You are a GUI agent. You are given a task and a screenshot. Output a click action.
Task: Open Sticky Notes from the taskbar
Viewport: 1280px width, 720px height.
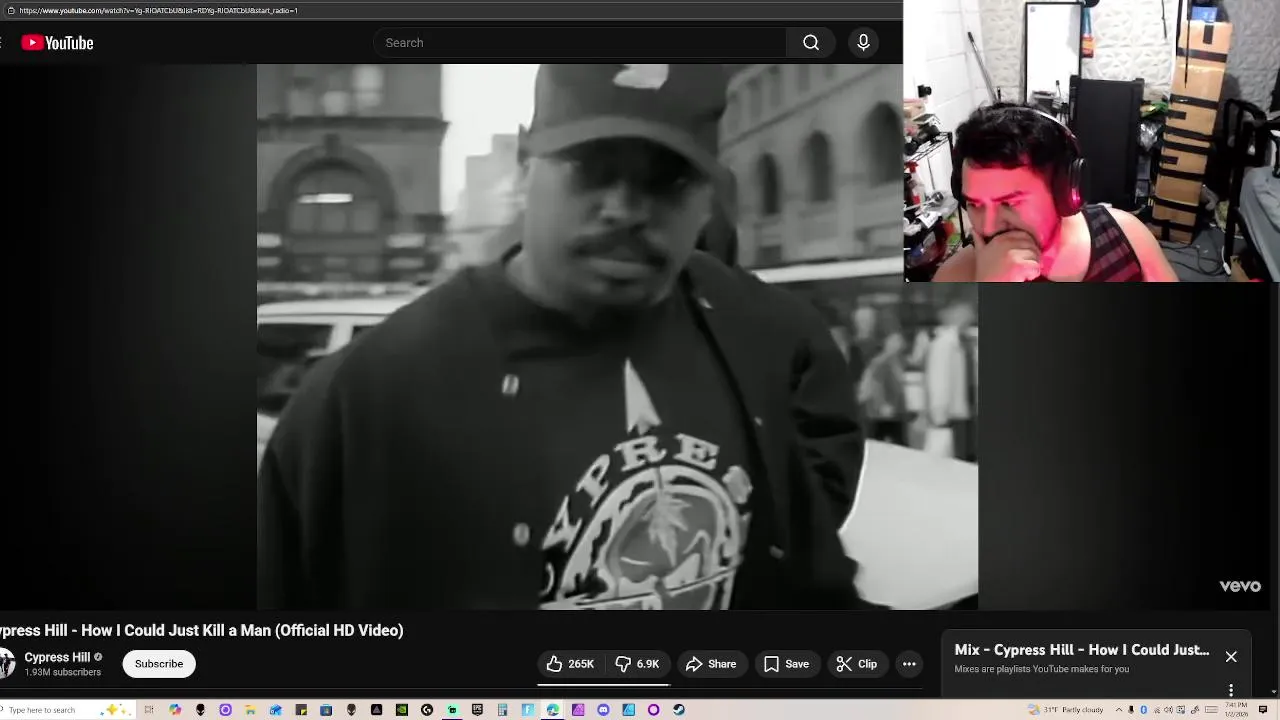[x=301, y=710]
